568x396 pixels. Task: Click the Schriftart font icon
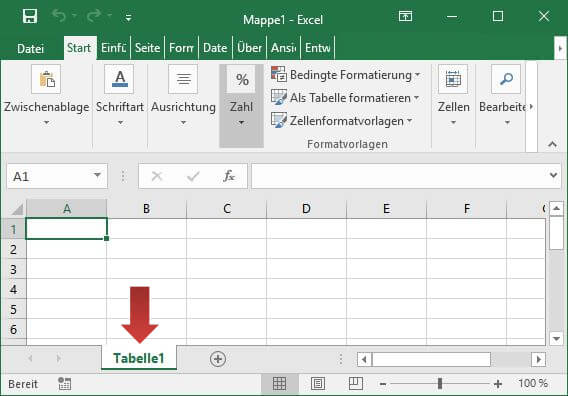[x=120, y=79]
